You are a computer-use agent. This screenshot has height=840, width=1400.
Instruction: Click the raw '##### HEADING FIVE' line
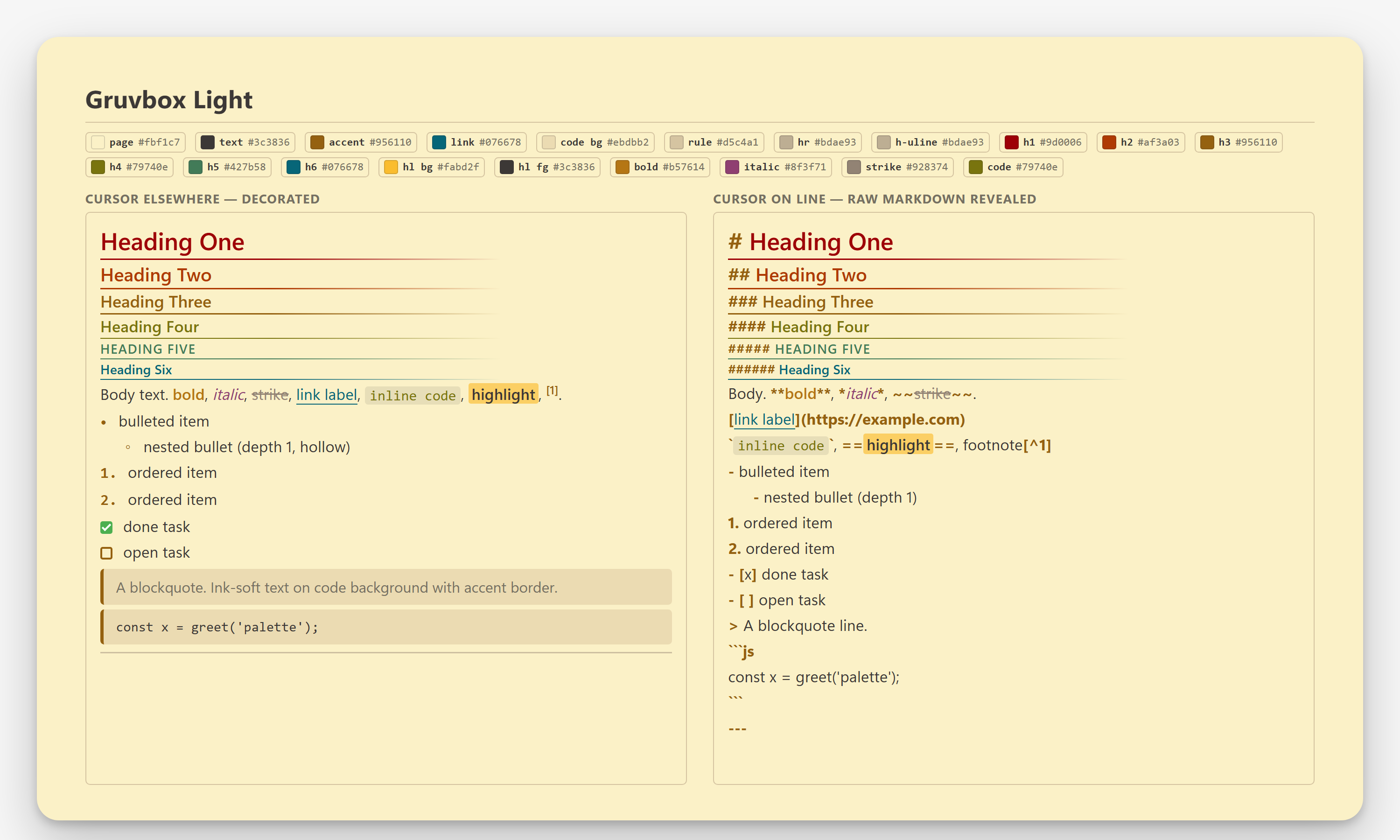coord(799,349)
